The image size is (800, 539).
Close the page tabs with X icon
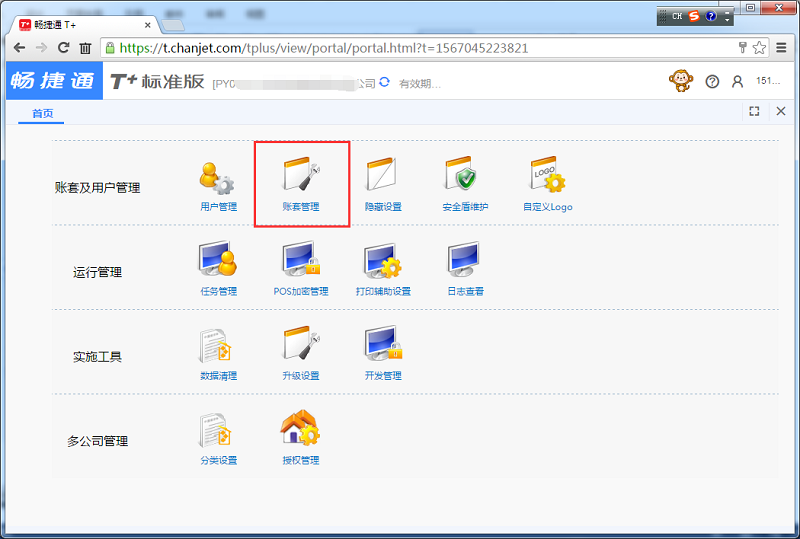coord(781,111)
